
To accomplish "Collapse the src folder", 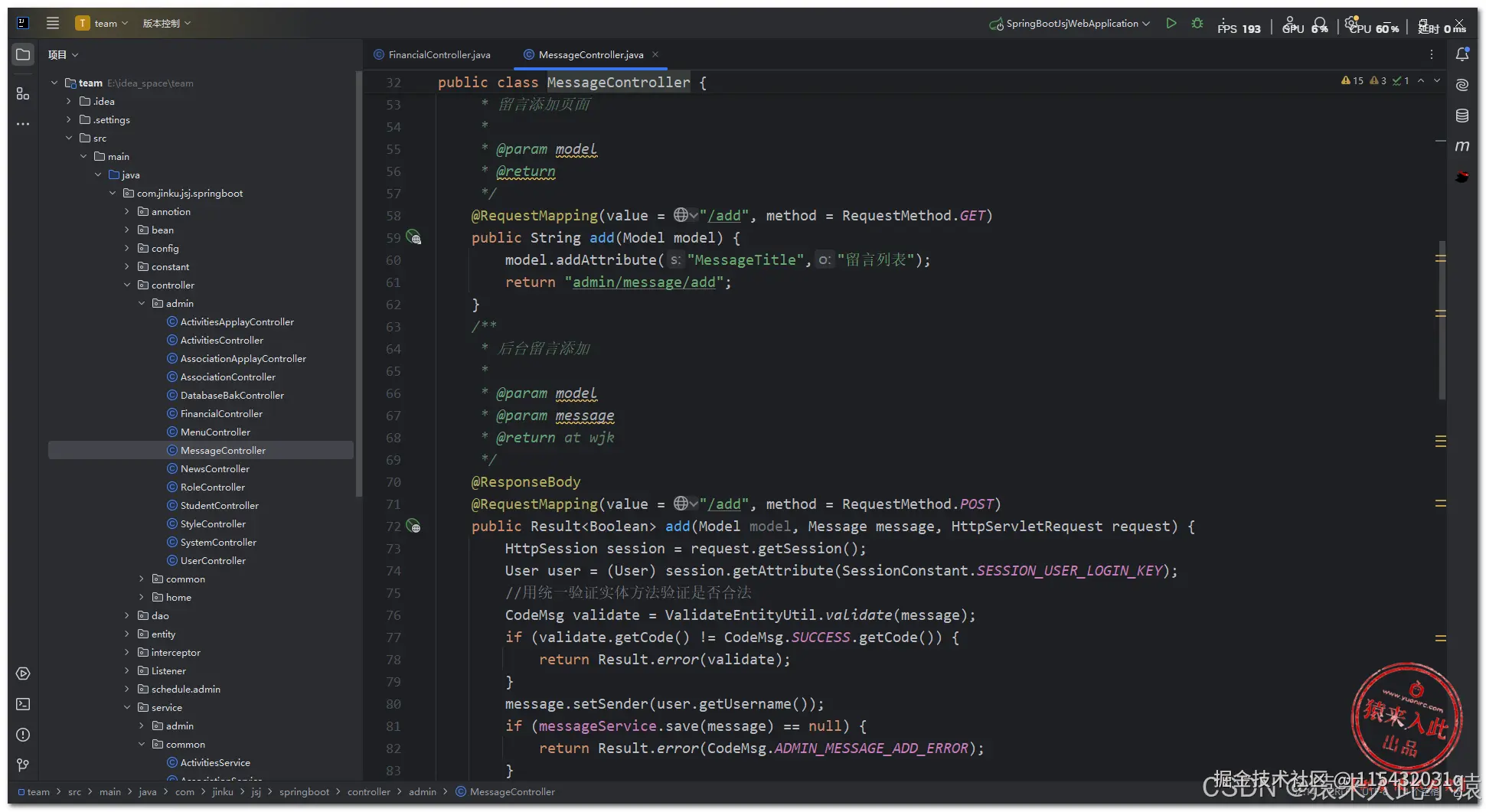I will coord(69,138).
